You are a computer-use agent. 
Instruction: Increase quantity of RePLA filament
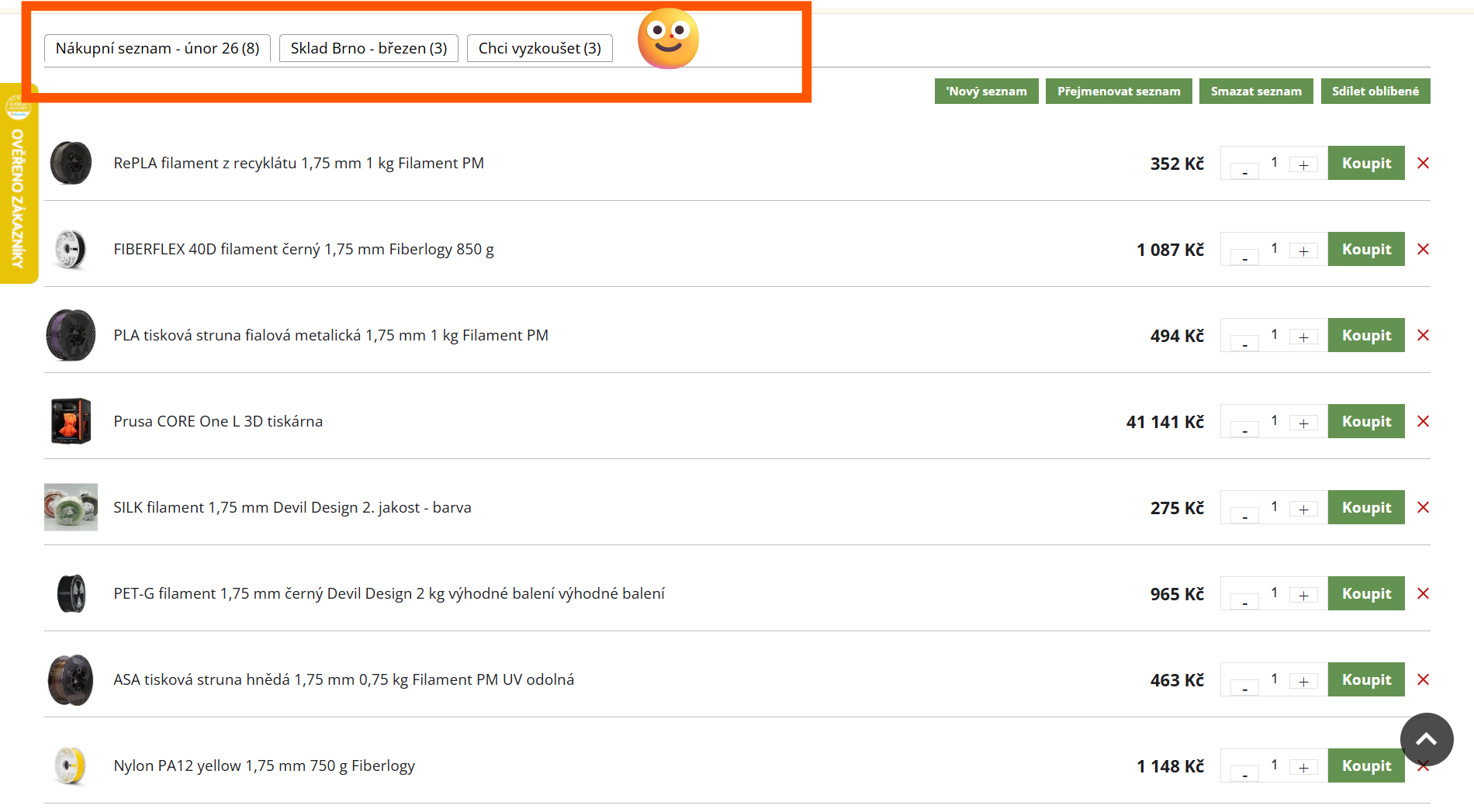(x=1303, y=165)
